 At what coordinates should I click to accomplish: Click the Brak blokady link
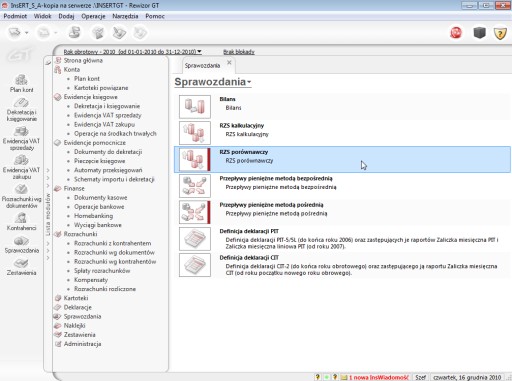click(x=239, y=52)
